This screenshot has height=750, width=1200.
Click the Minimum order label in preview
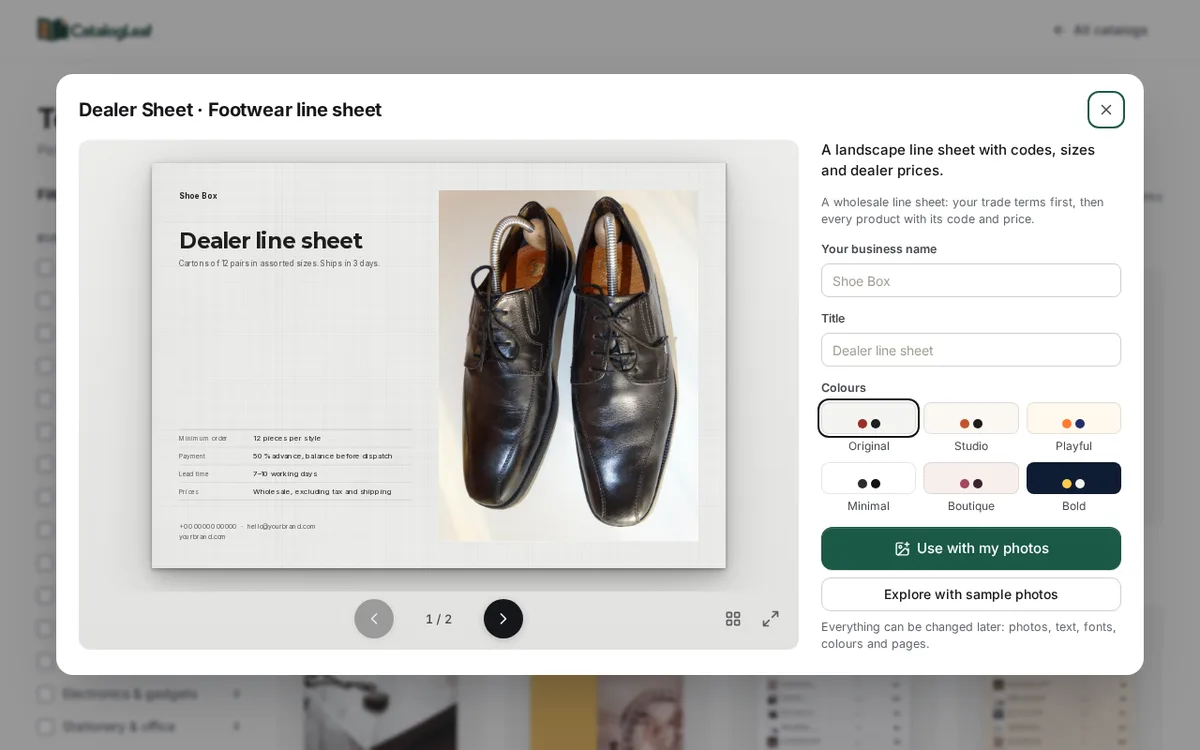(203, 438)
